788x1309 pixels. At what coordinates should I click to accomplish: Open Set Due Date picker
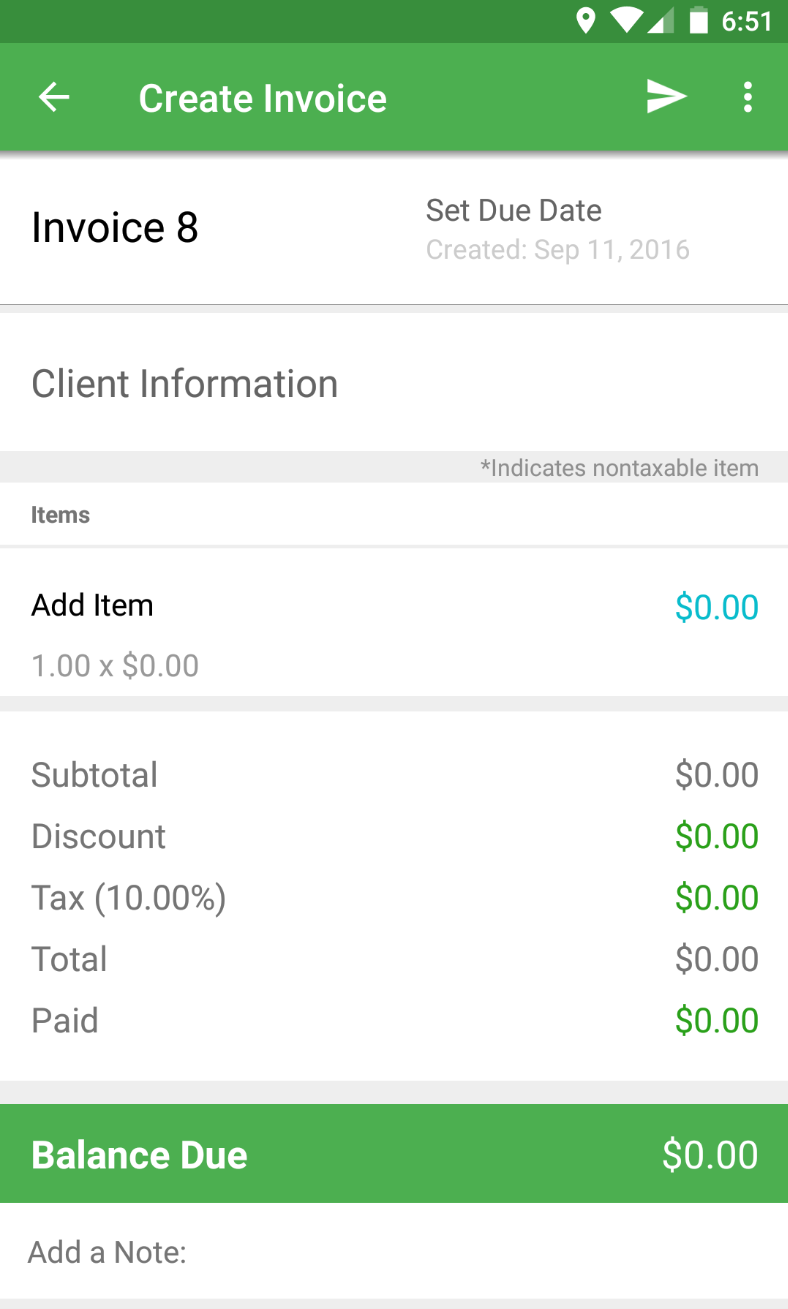click(x=514, y=211)
